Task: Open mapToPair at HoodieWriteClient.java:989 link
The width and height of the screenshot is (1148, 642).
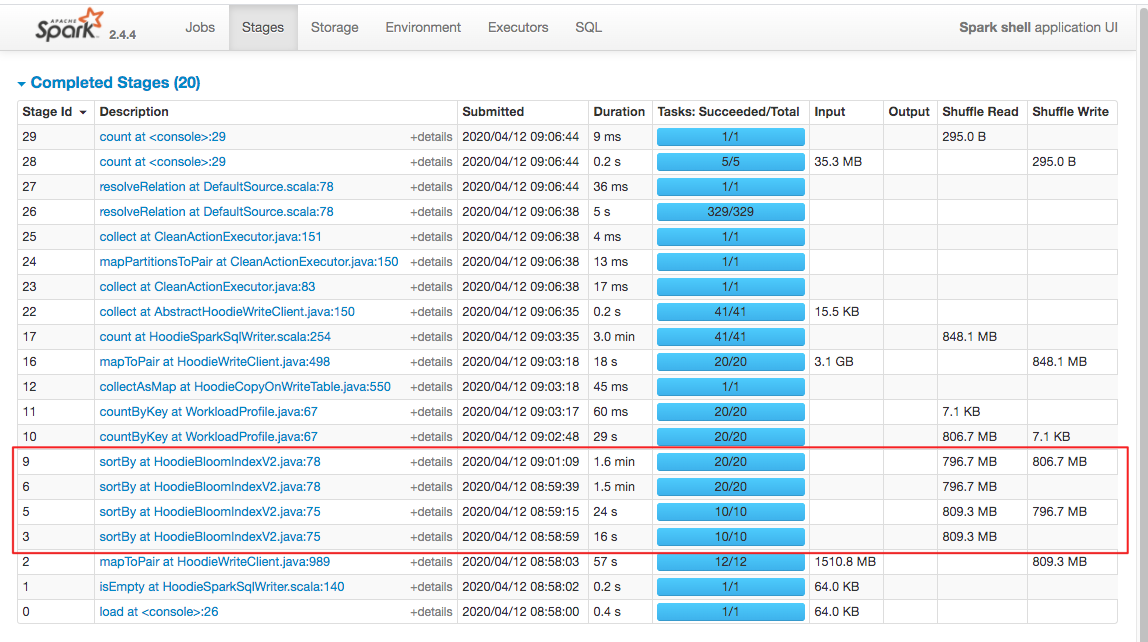Action: point(215,561)
